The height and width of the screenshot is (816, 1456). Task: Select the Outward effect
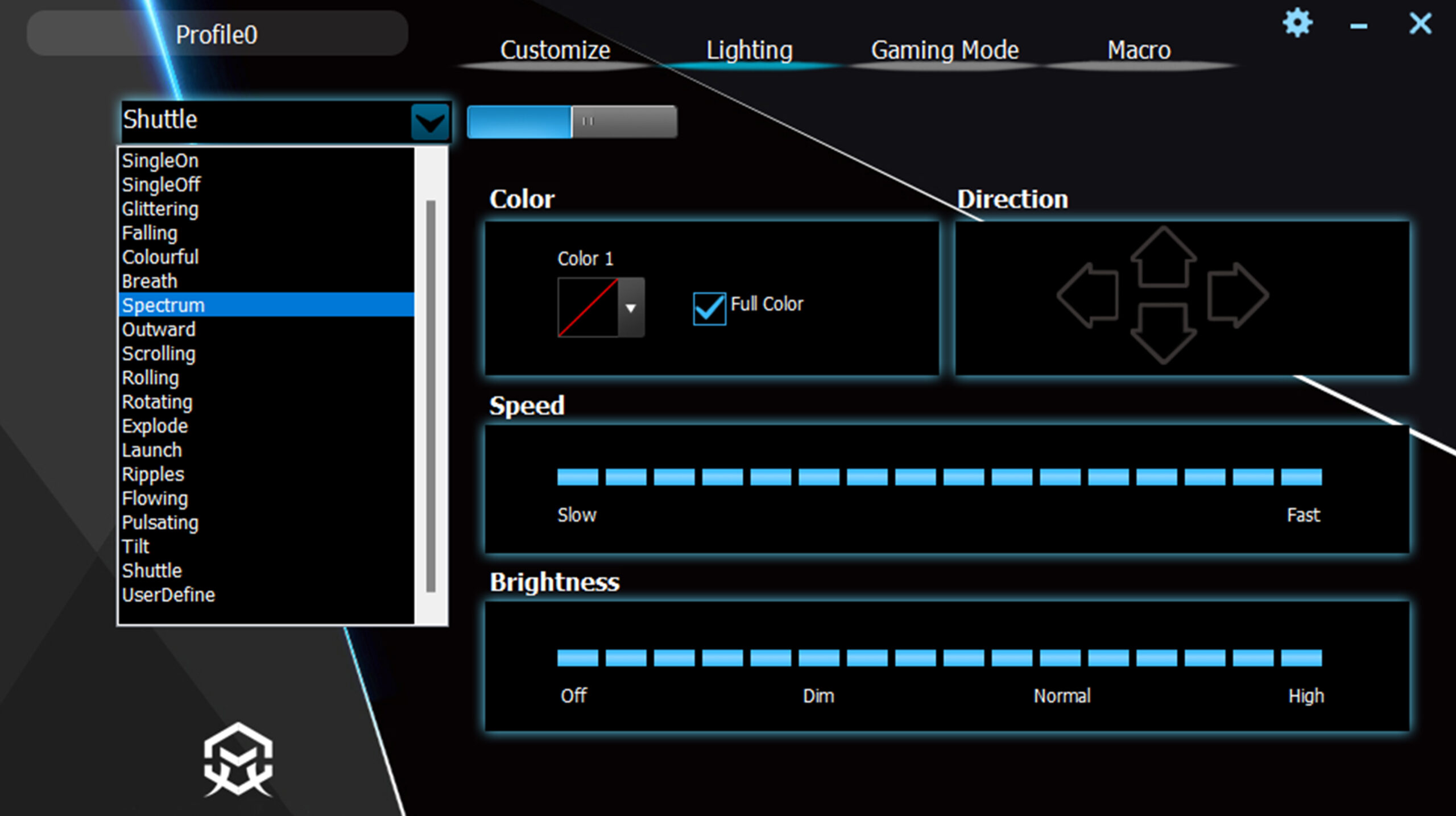tap(266, 329)
